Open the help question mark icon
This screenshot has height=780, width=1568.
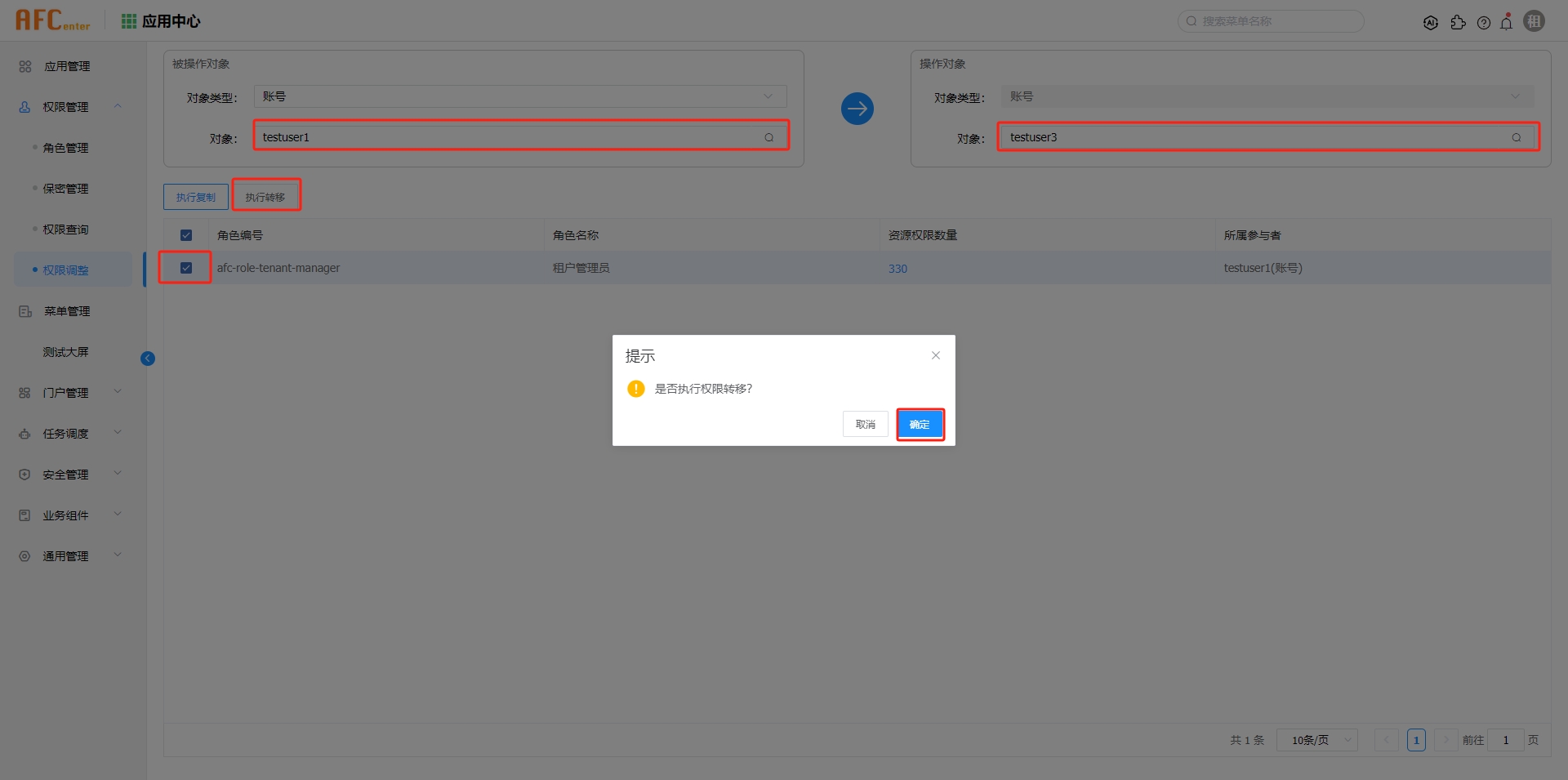click(x=1483, y=23)
